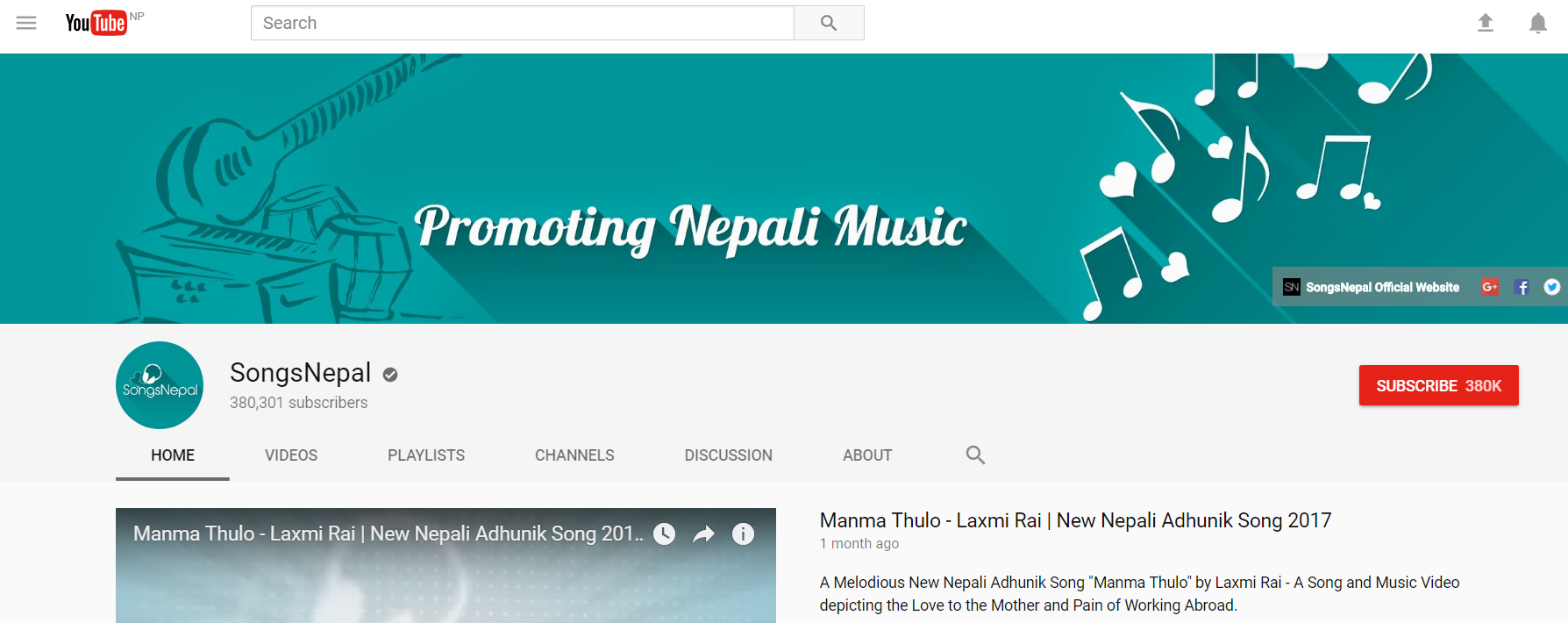The width and height of the screenshot is (1568, 623).
Task: Open SongsNepal Twitter link icon
Action: tap(1552, 287)
